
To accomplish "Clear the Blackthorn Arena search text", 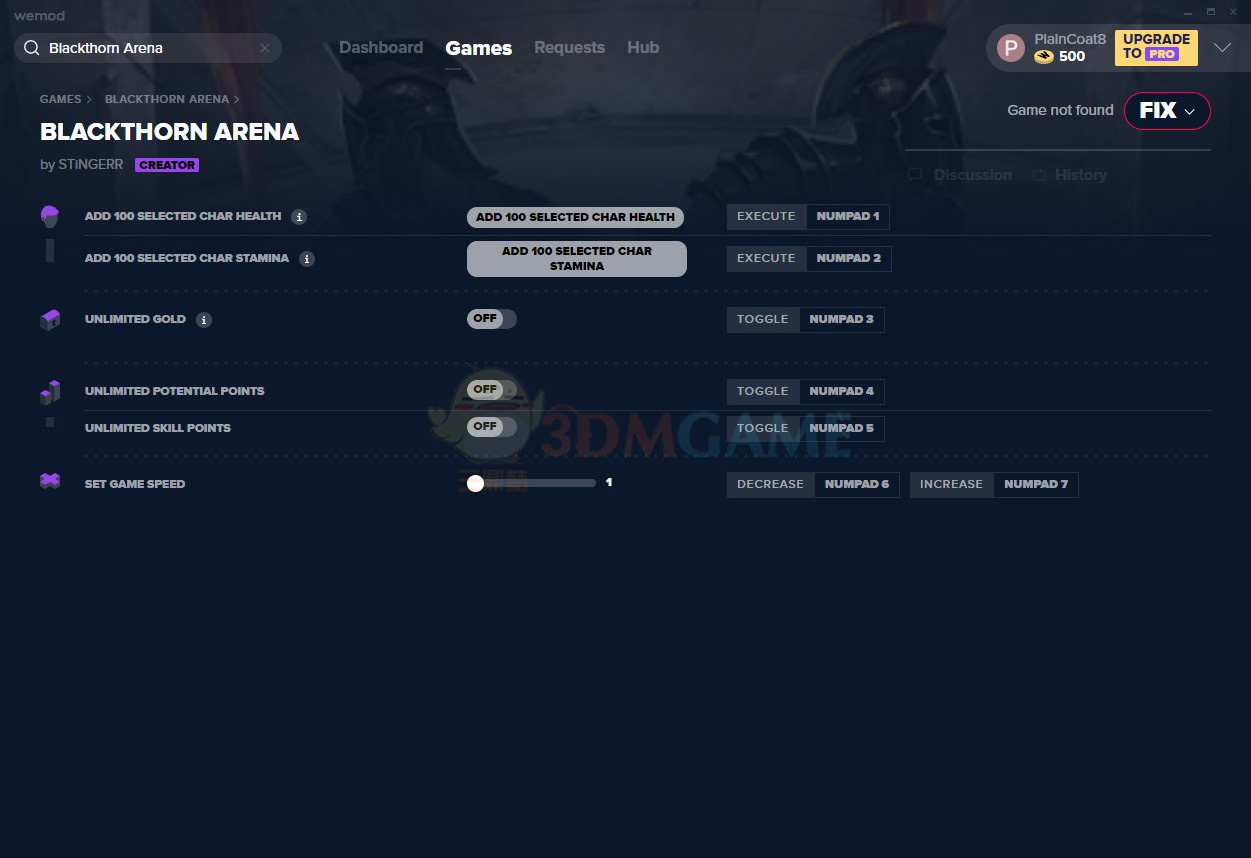I will click(265, 48).
